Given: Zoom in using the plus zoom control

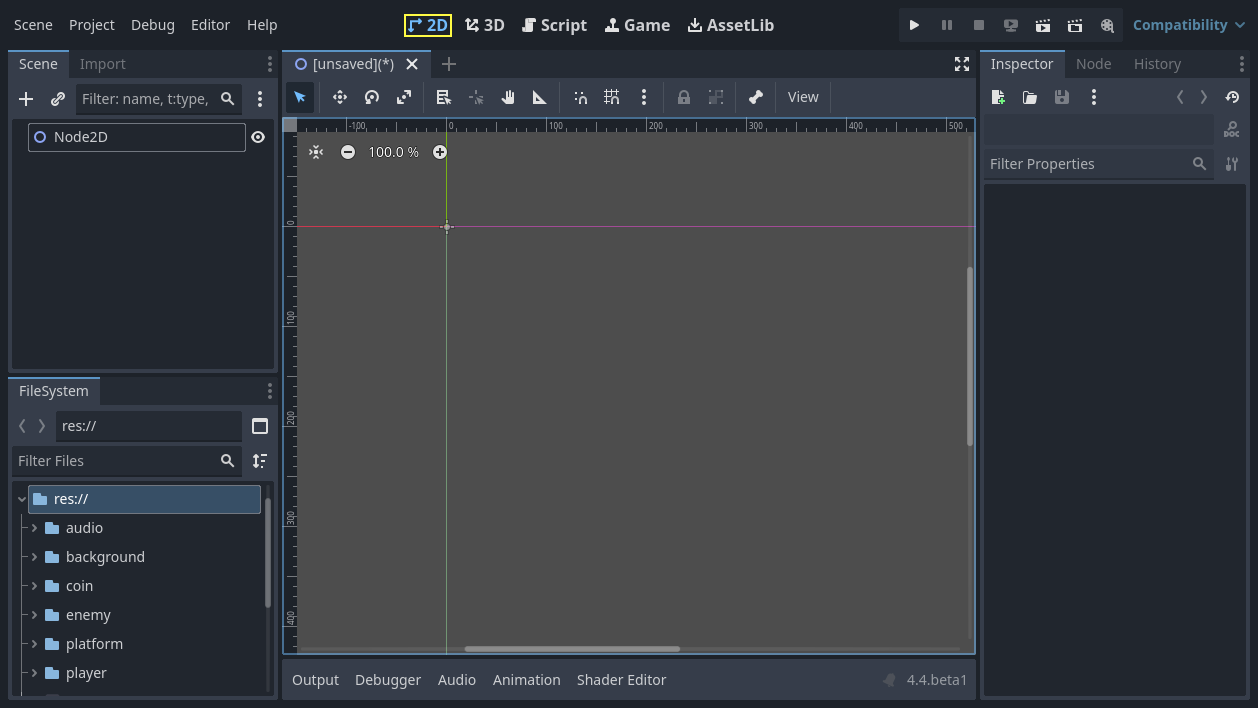Looking at the screenshot, I should click(440, 152).
